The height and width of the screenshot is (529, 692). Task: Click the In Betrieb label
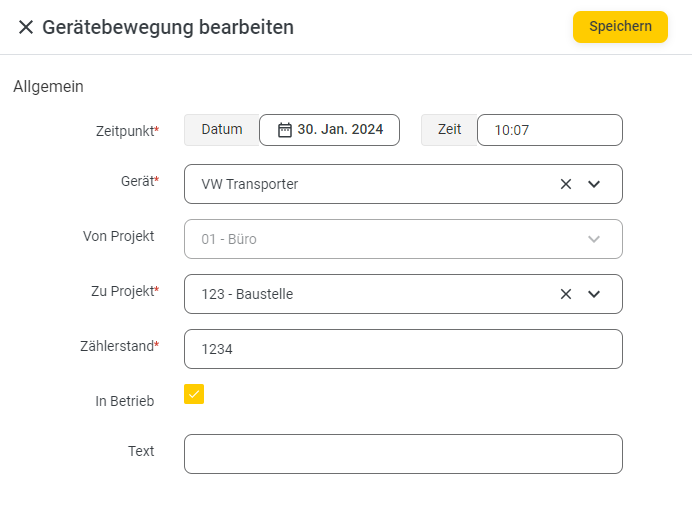[124, 401]
